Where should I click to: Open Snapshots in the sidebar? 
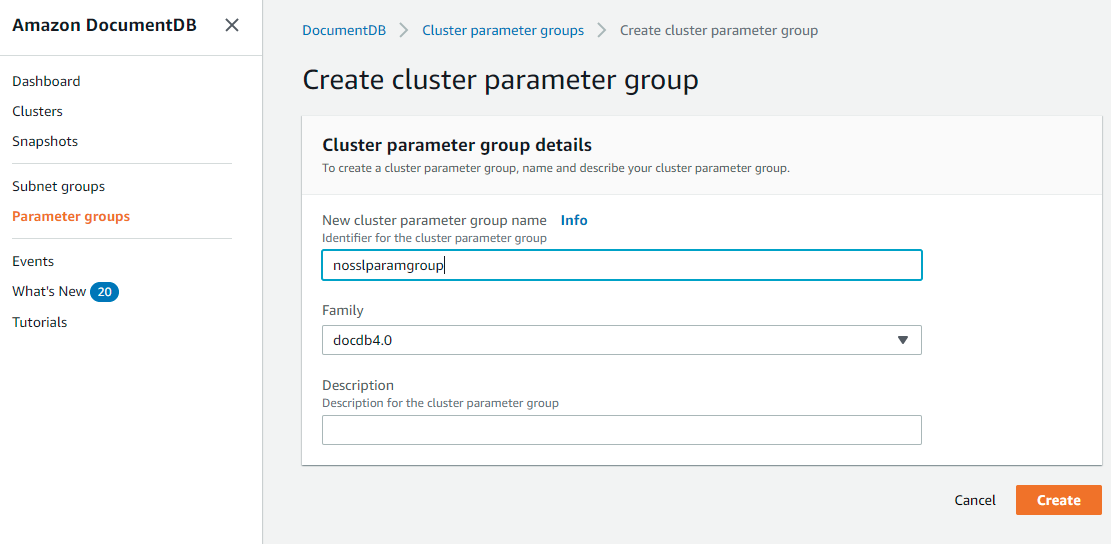point(45,141)
